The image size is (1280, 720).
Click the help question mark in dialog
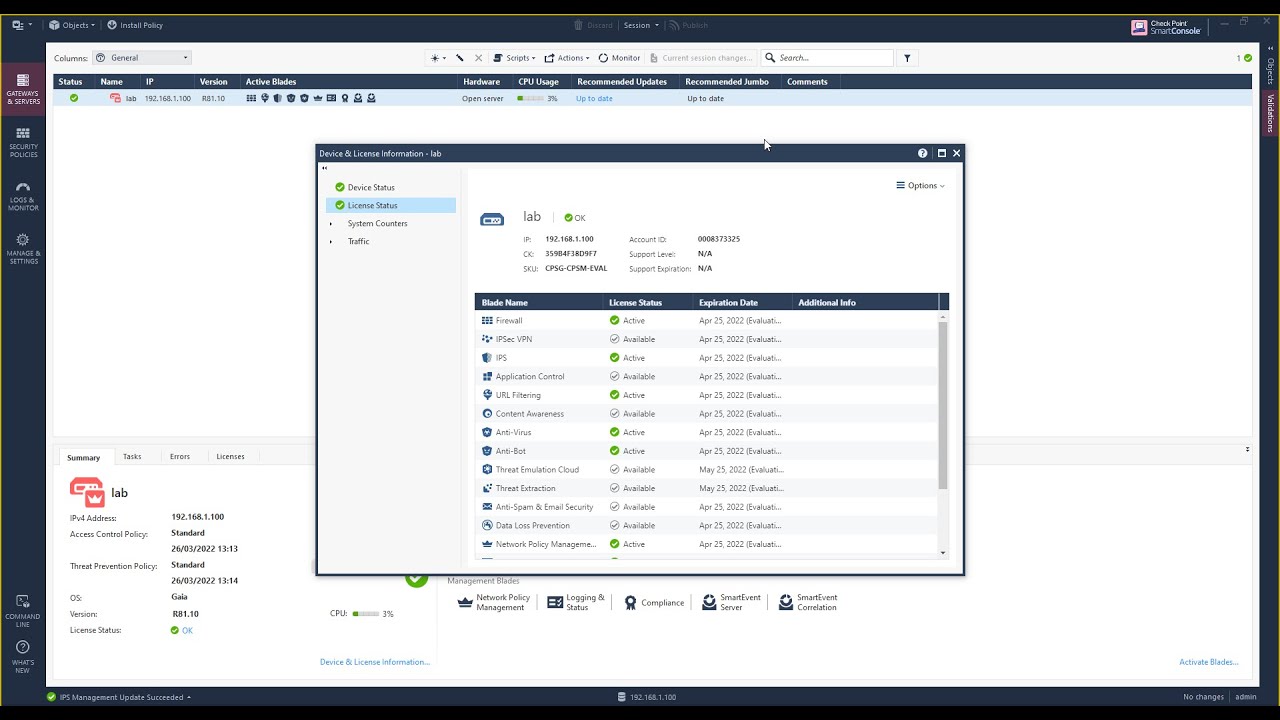pos(922,153)
